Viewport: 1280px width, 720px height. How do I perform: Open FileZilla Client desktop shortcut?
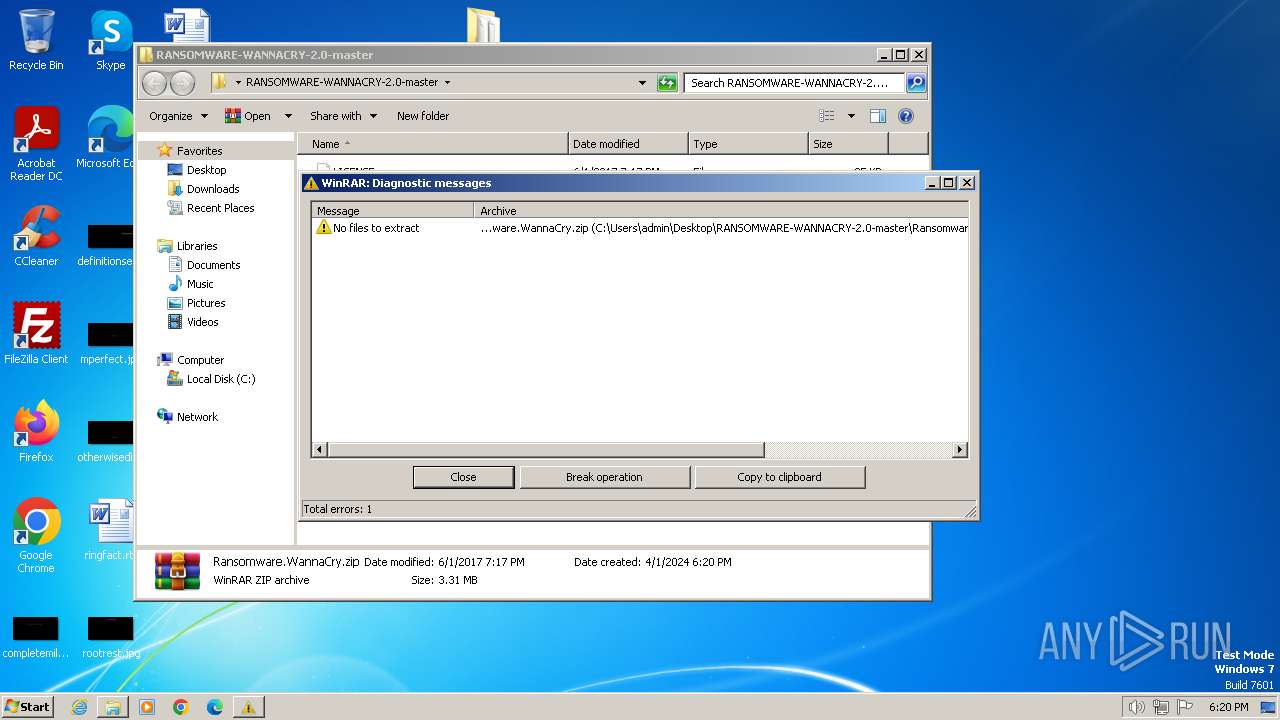pos(36,333)
